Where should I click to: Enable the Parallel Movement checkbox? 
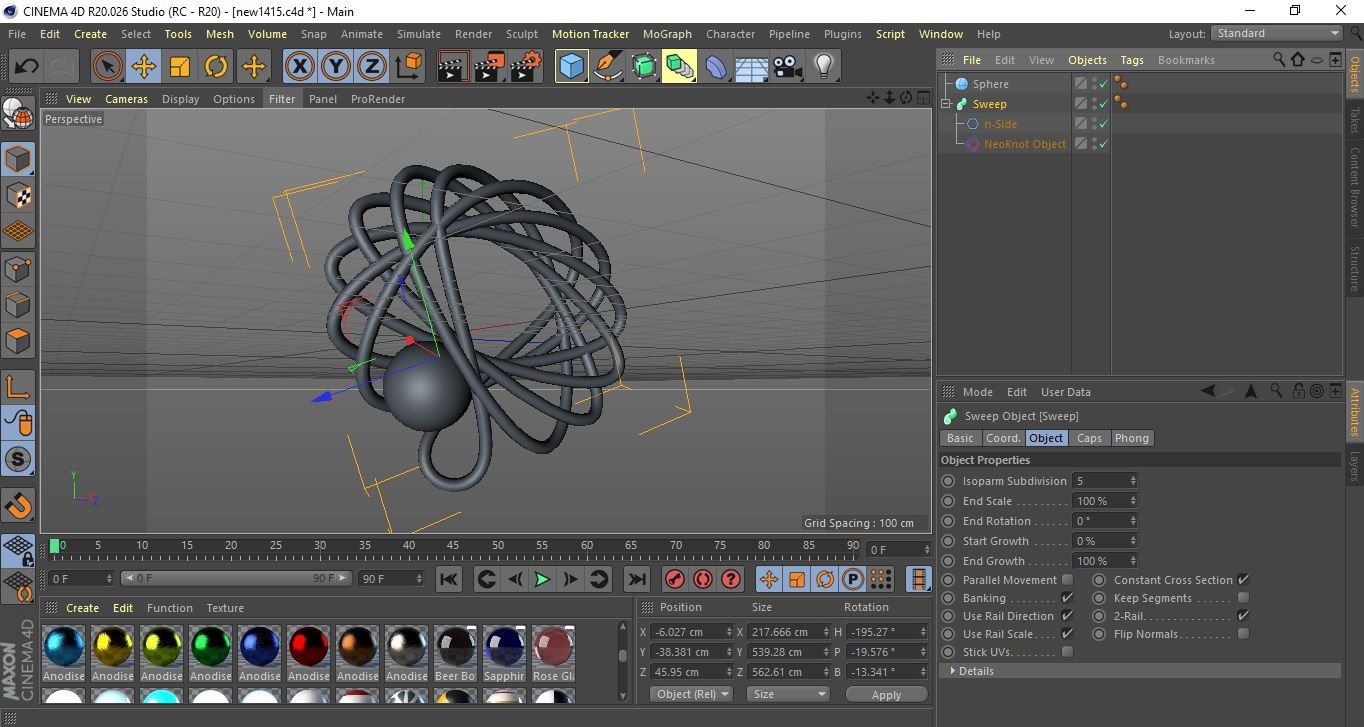pos(1067,580)
